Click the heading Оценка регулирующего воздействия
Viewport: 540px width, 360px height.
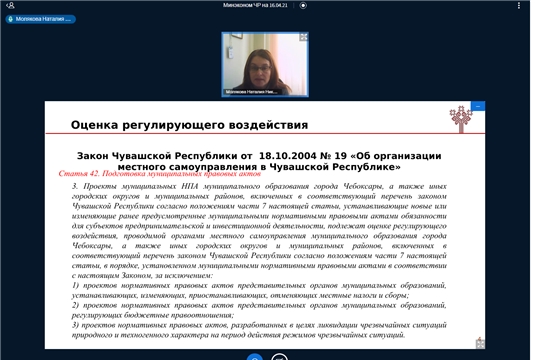tap(189, 125)
